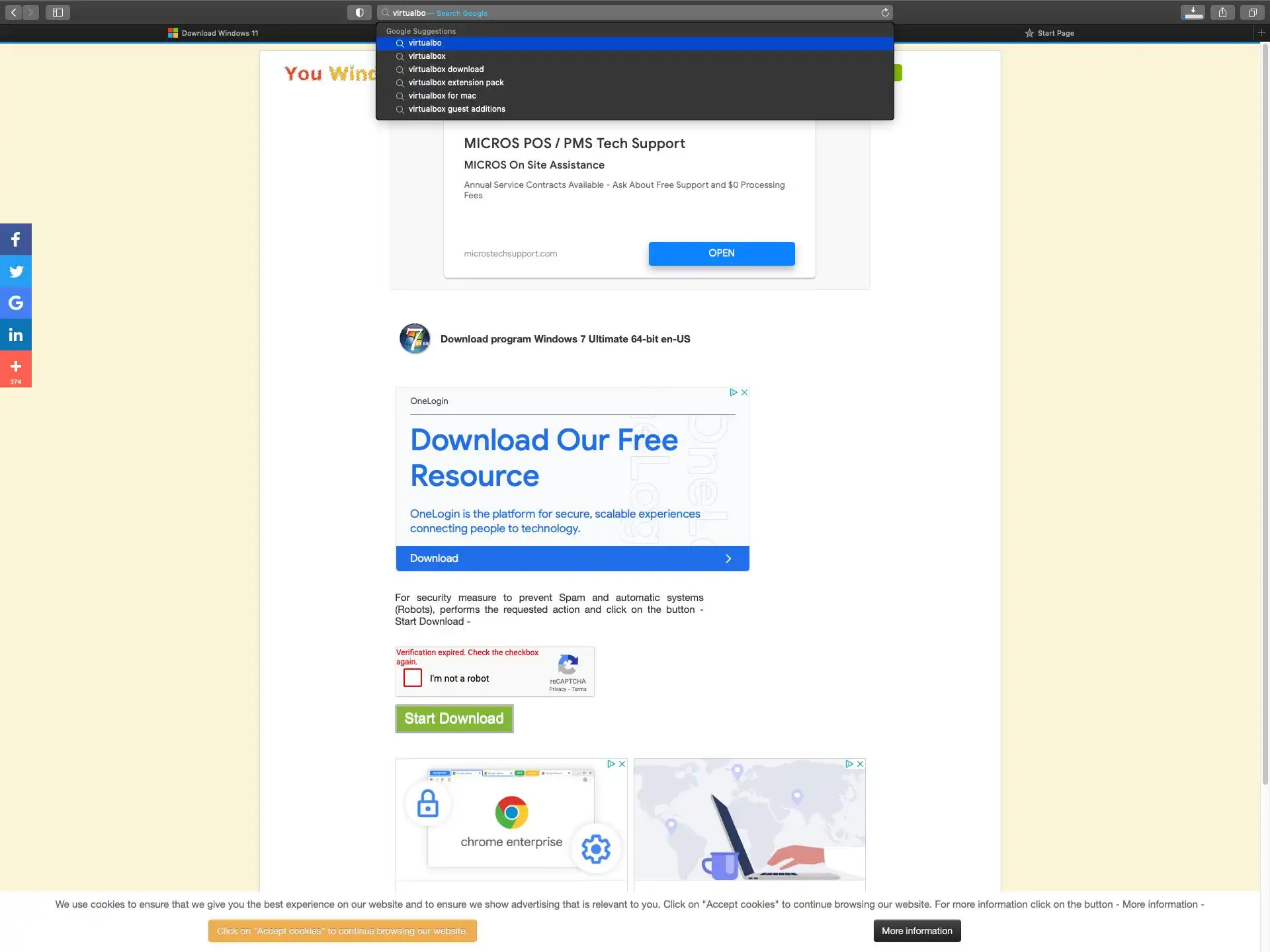
Task: Share via LinkedIn sidebar icon
Action: point(16,335)
